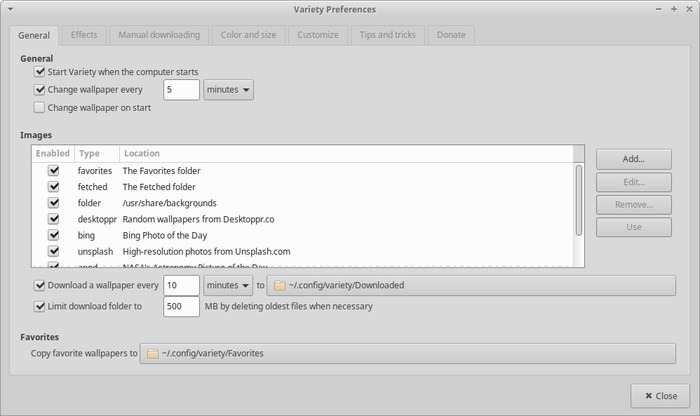The image size is (700, 416).
Task: Click folder icon for Favorites path
Action: (153, 354)
